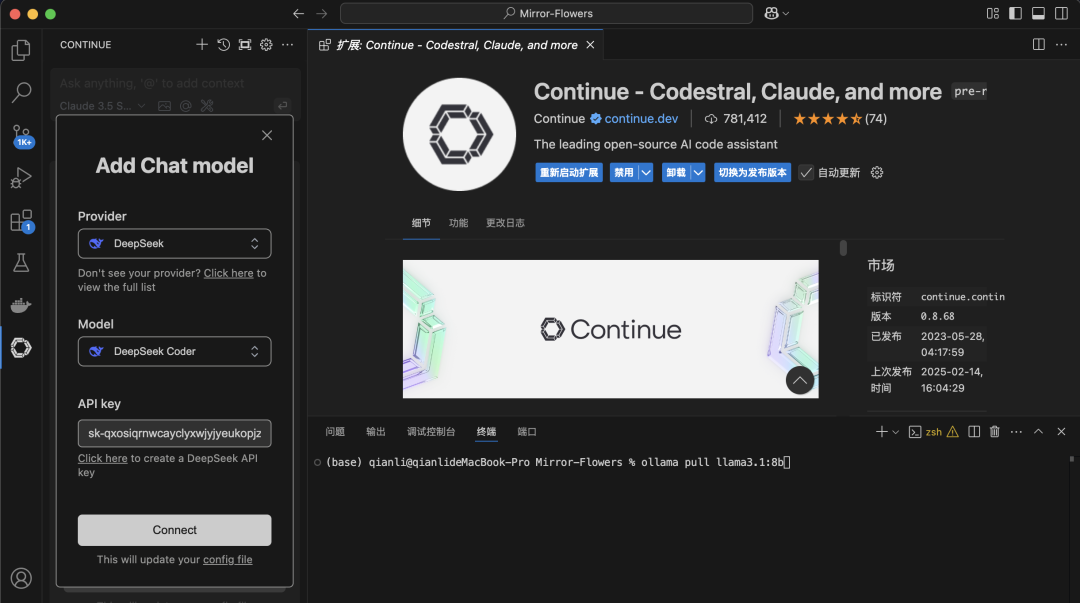Viewport: 1080px width, 603px height.
Task: Open the Docker view in the activity bar
Action: (x=21, y=305)
